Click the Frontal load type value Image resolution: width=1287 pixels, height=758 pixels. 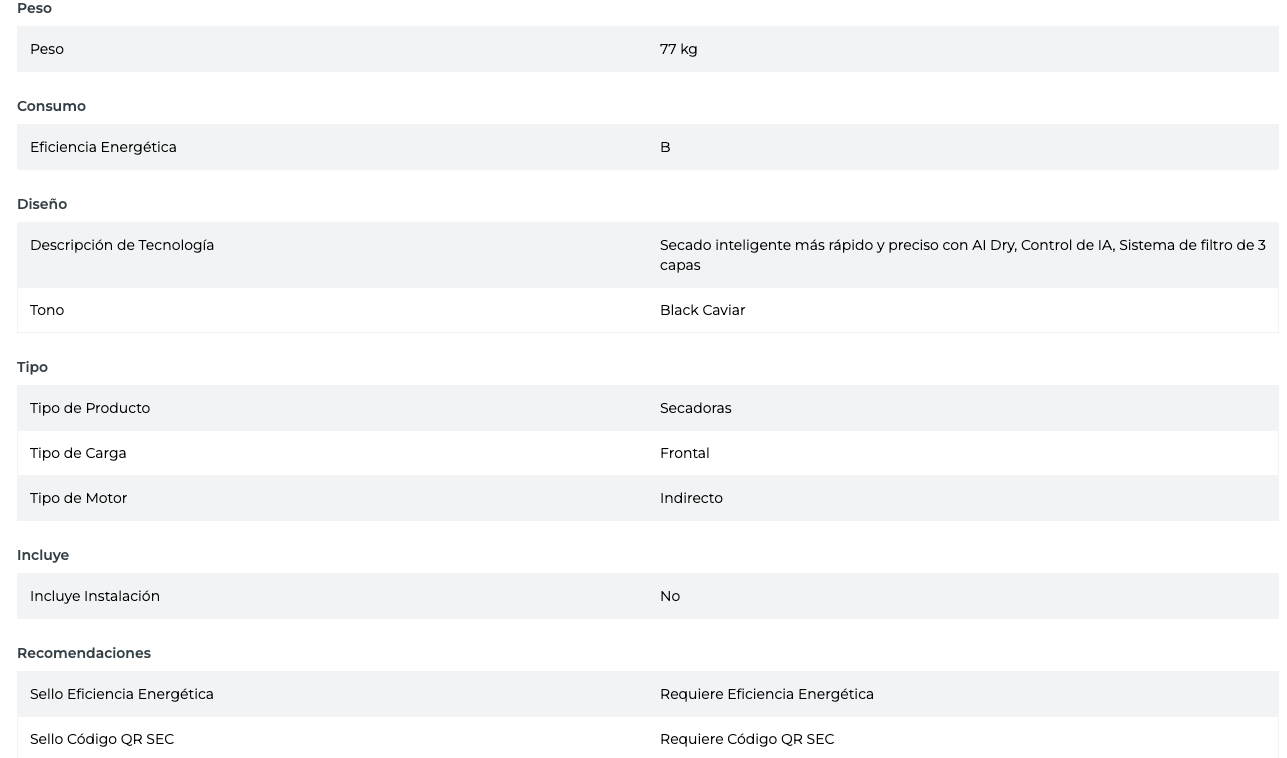coord(684,453)
